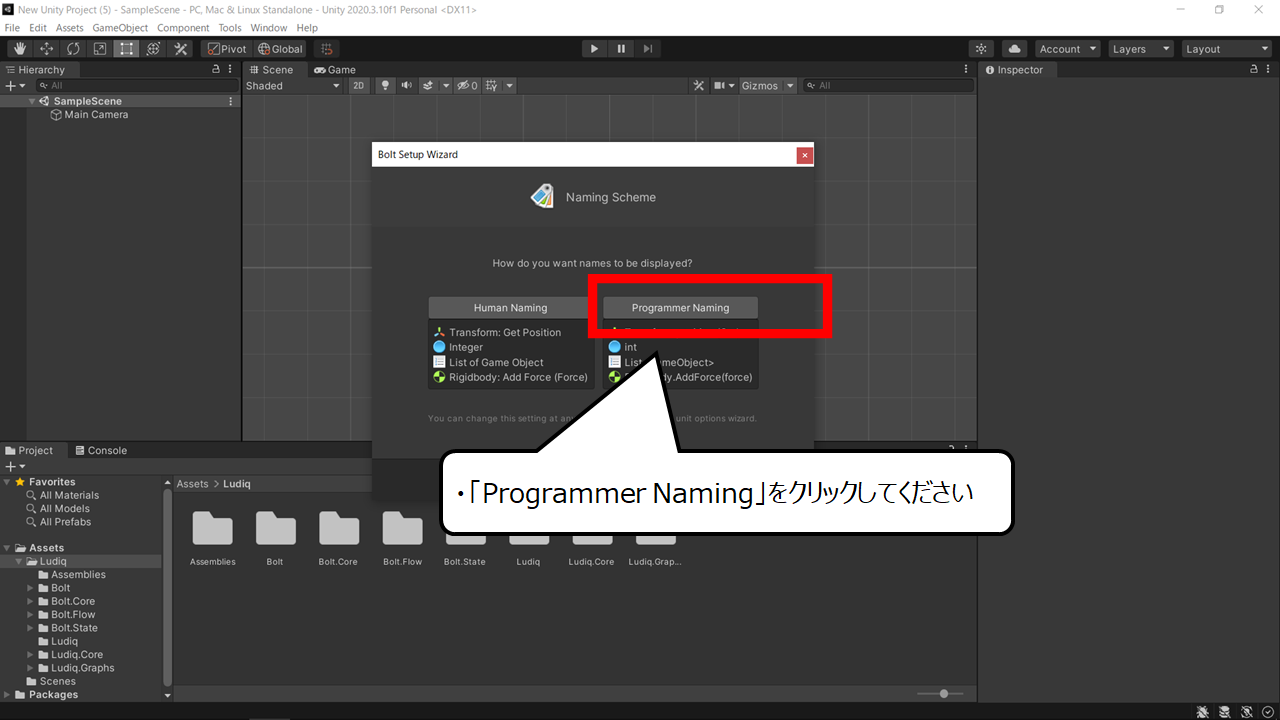1280x720 pixels.
Task: Toggle grid snapping icon in toolbar
Action: (x=326, y=49)
